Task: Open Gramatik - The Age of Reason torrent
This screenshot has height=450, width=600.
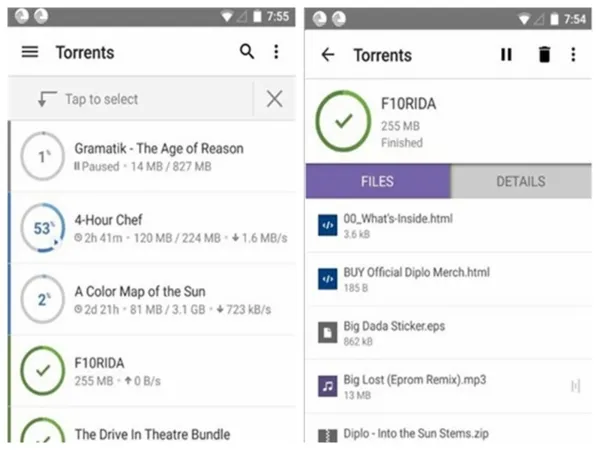Action: (x=152, y=156)
